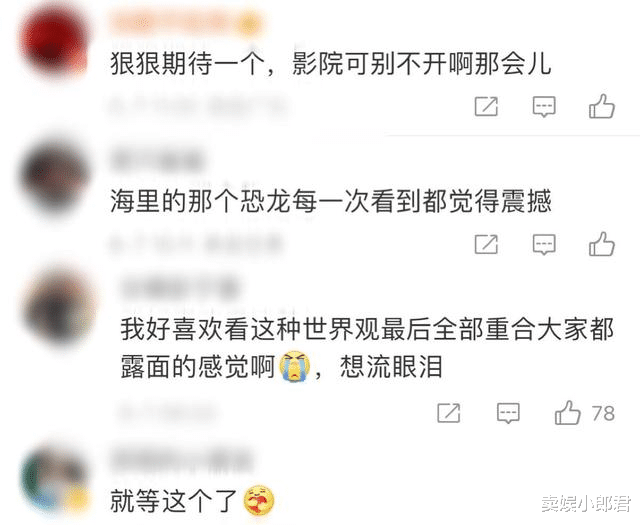
Task: Reply to the 影院可别不开 comment
Action: pyautogui.click(x=544, y=107)
